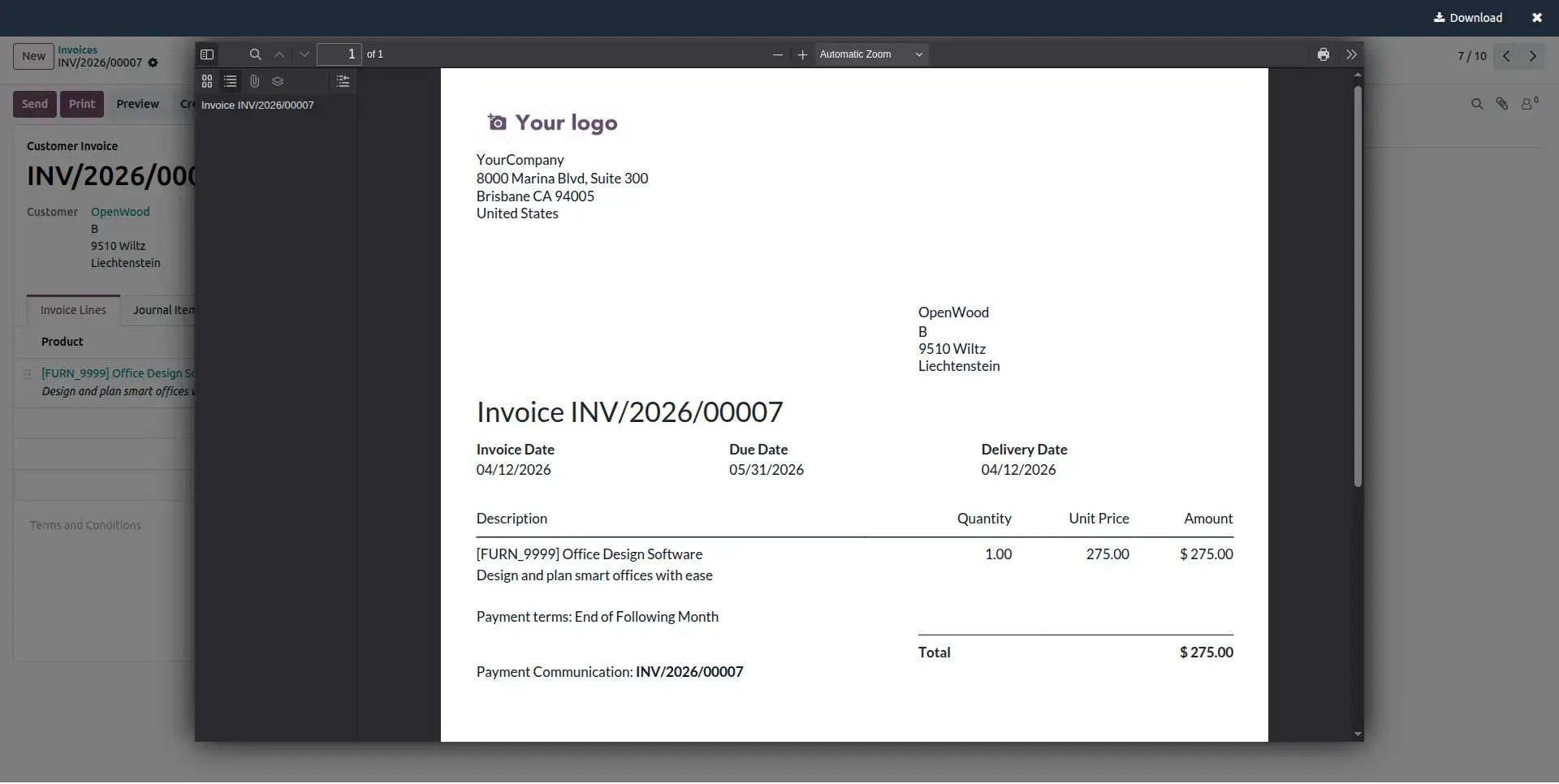
Task: Click the Unit Price value 275.00
Action: pyautogui.click(x=1108, y=554)
